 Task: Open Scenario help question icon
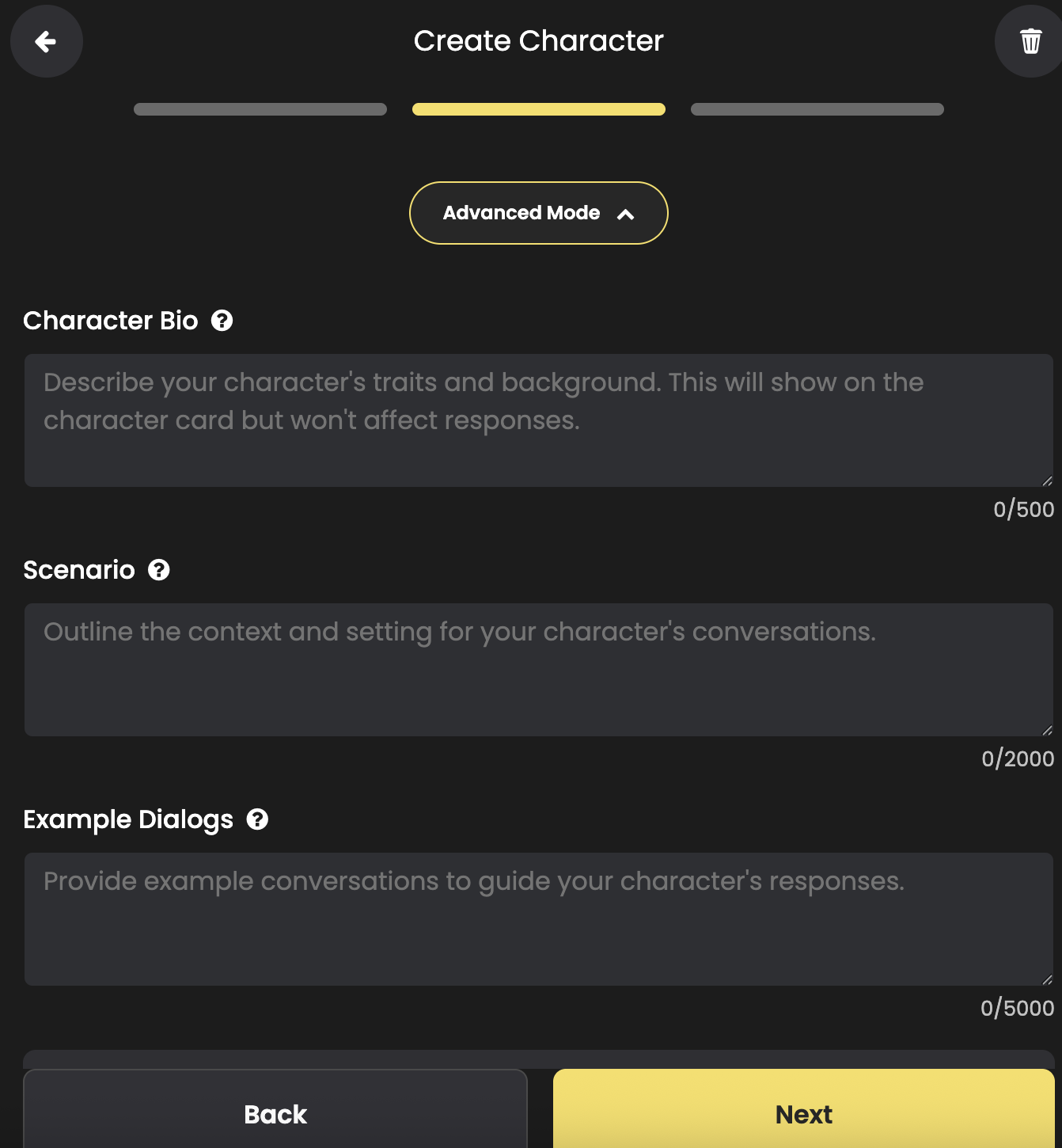tap(159, 570)
